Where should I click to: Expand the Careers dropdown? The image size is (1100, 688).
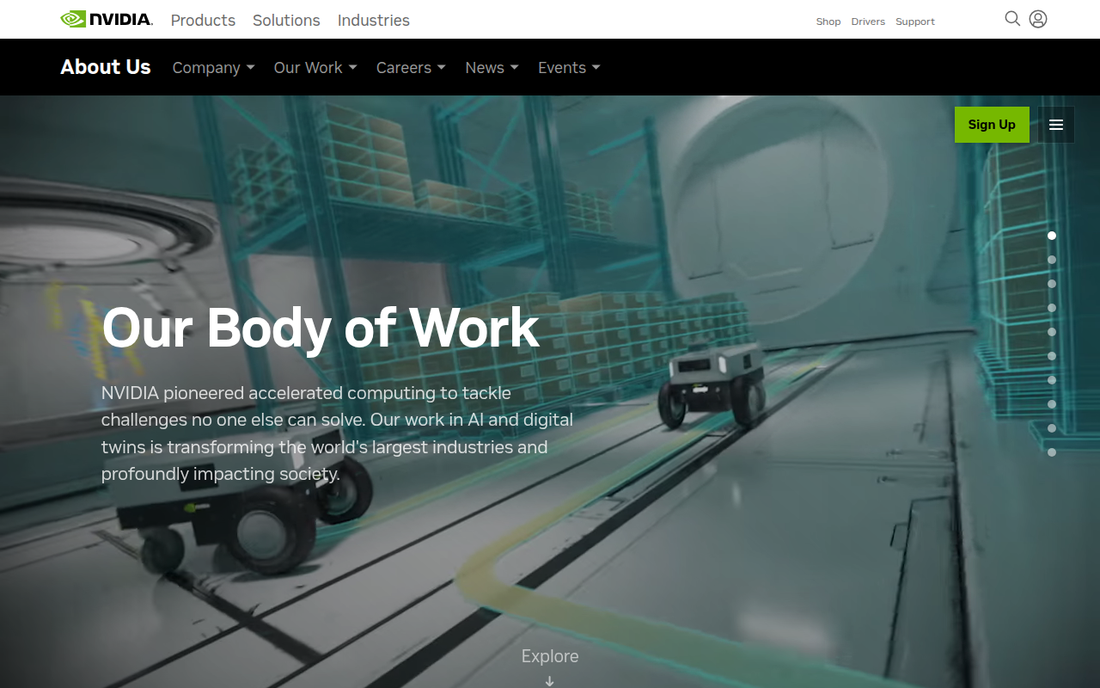coord(410,68)
